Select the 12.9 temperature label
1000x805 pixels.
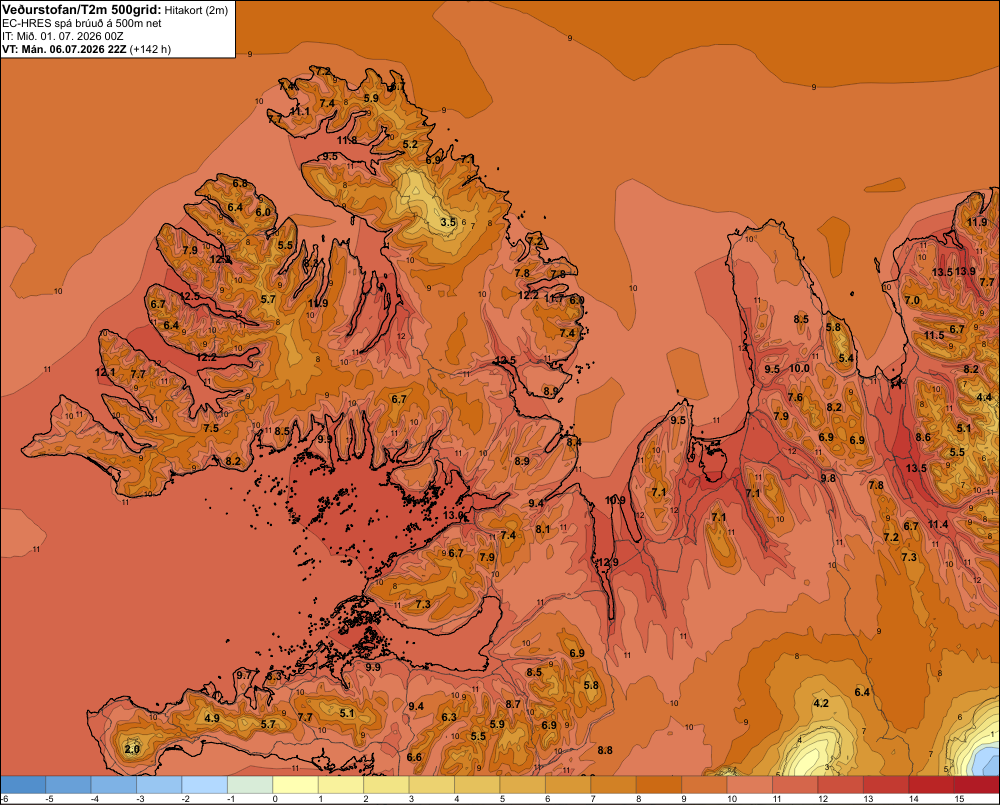[608, 562]
